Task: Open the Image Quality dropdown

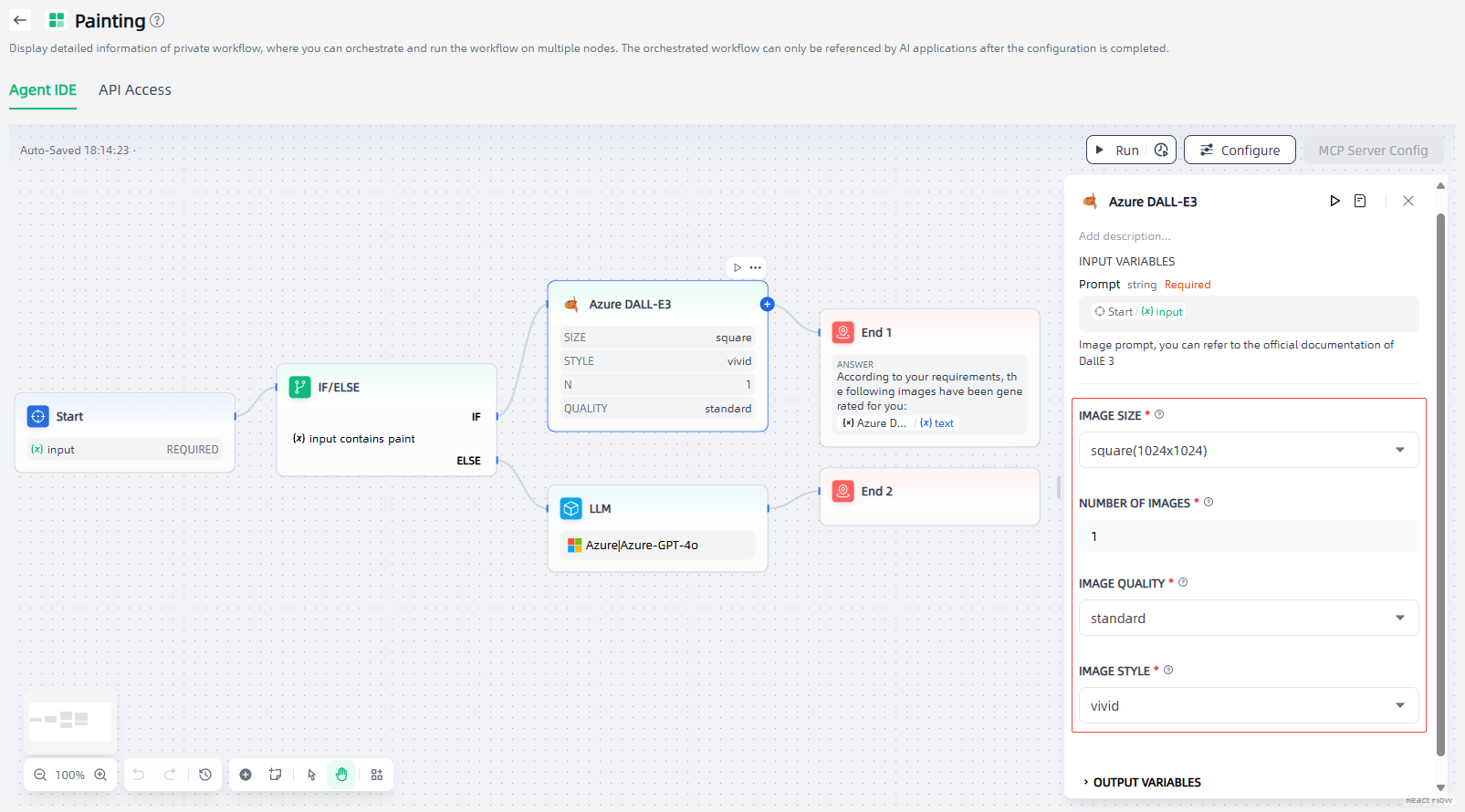Action: (x=1248, y=618)
